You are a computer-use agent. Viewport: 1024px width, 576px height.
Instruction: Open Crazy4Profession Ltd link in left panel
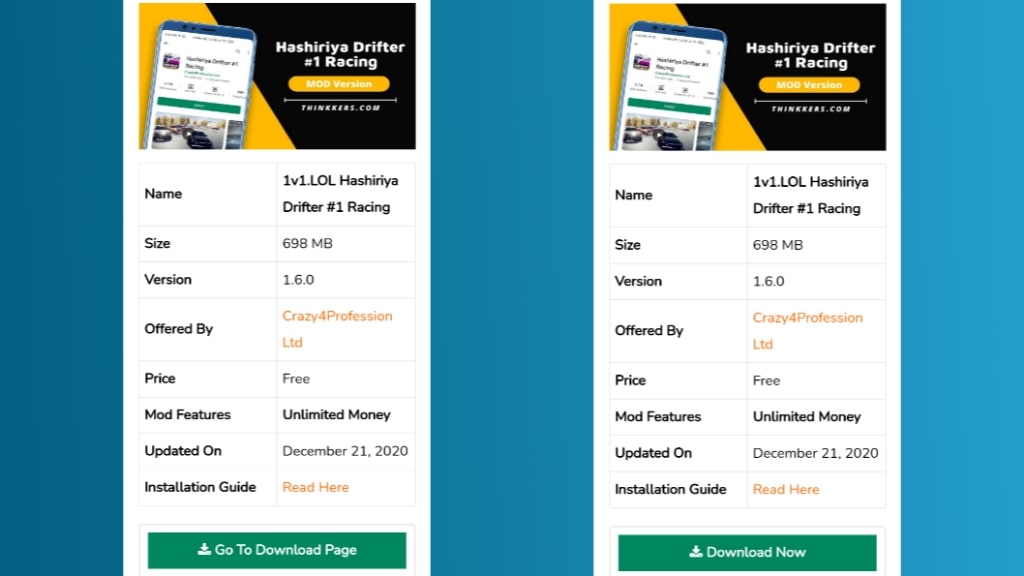click(x=337, y=329)
